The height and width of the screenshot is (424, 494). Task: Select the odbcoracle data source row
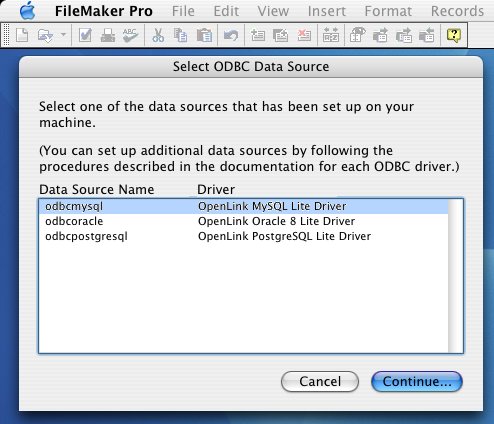click(244, 221)
